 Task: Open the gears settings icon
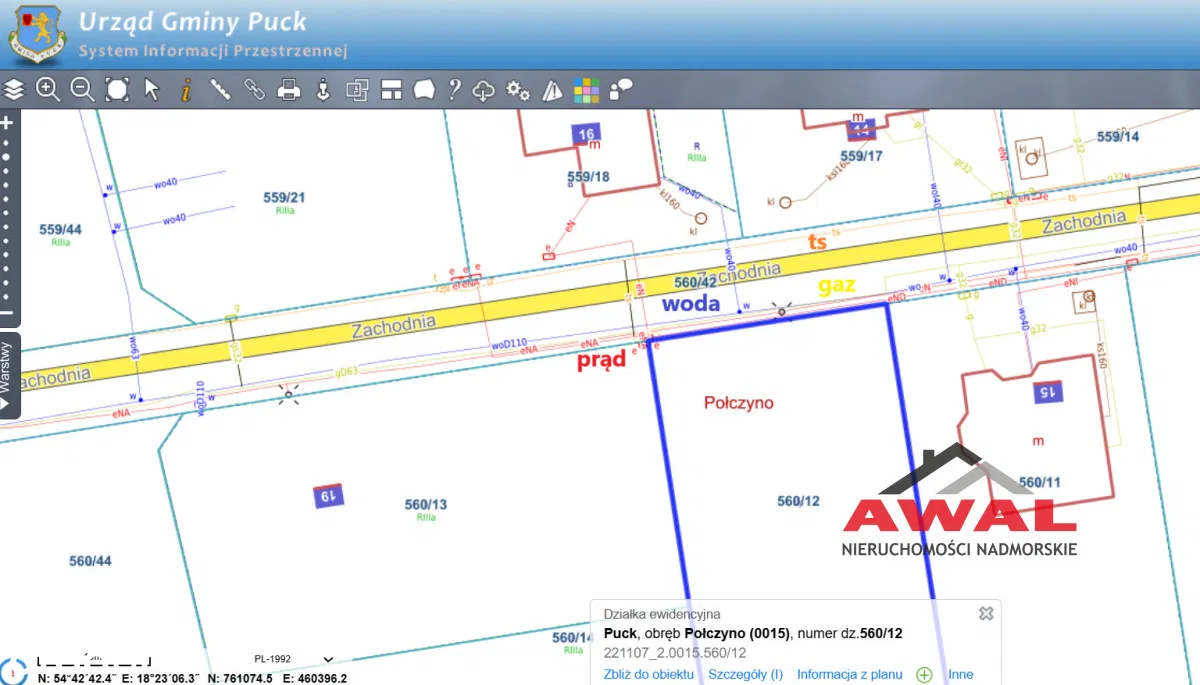click(518, 90)
